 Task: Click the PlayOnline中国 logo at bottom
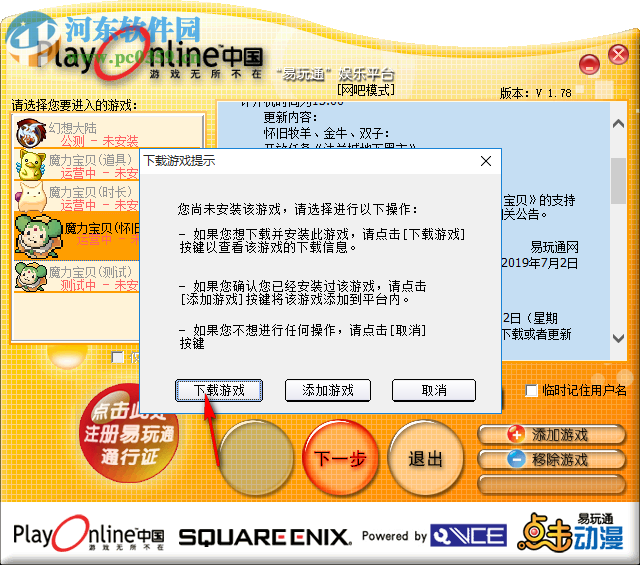coord(89,534)
